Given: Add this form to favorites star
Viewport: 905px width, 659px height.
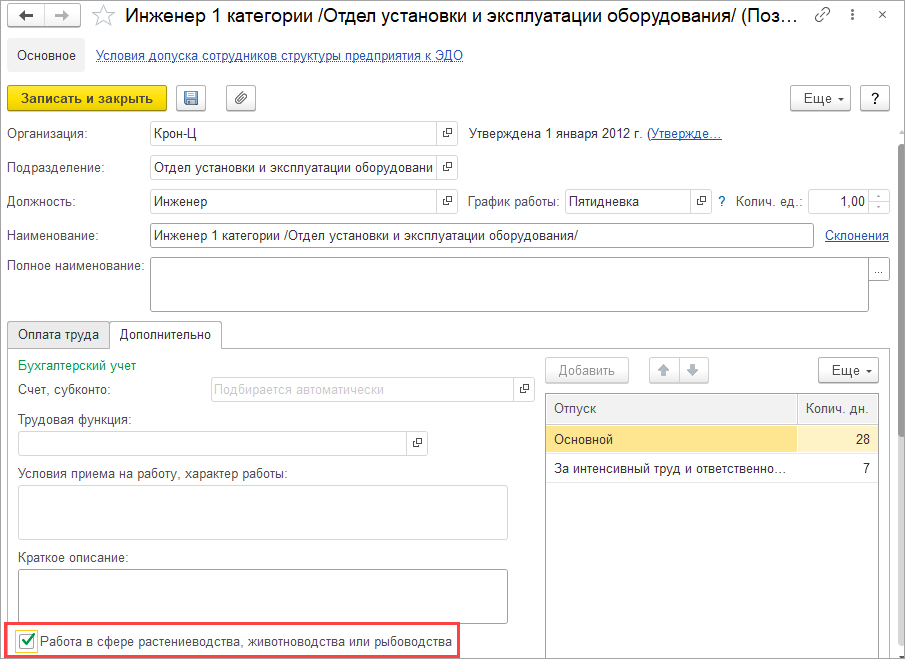Looking at the screenshot, I should pyautogui.click(x=102, y=16).
